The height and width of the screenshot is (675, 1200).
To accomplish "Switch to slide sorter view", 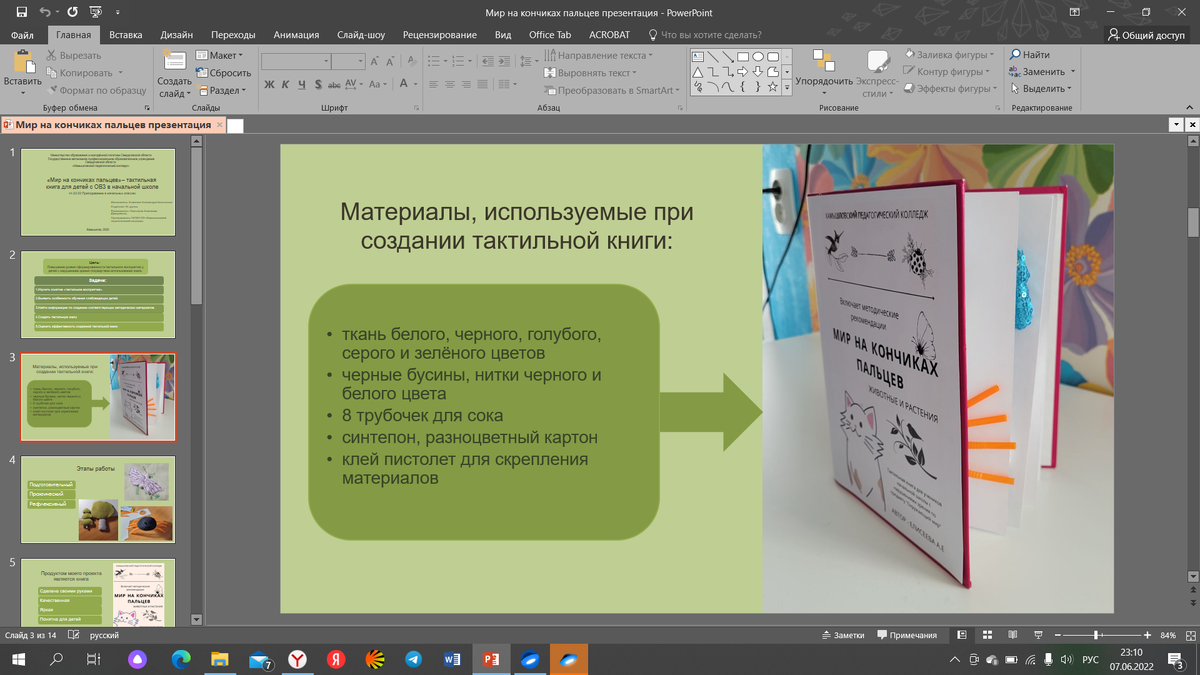I will pos(986,635).
